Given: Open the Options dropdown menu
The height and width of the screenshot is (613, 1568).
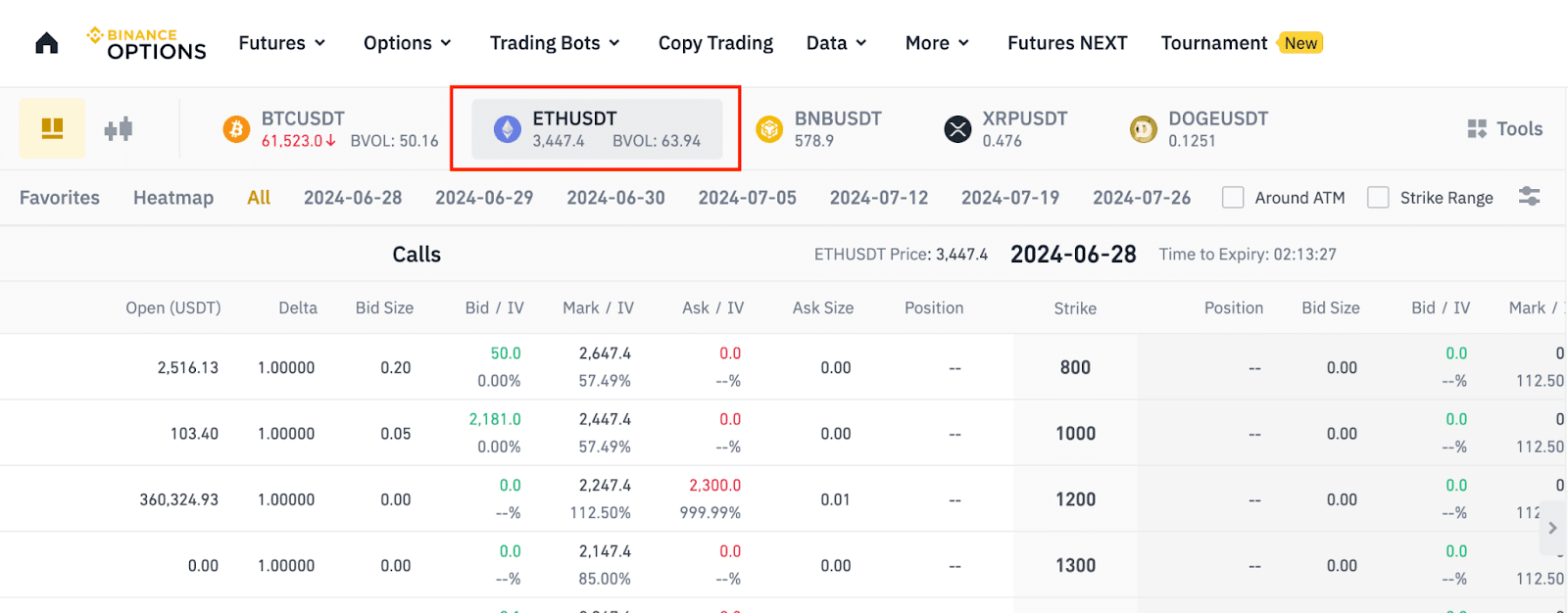Looking at the screenshot, I should [408, 43].
